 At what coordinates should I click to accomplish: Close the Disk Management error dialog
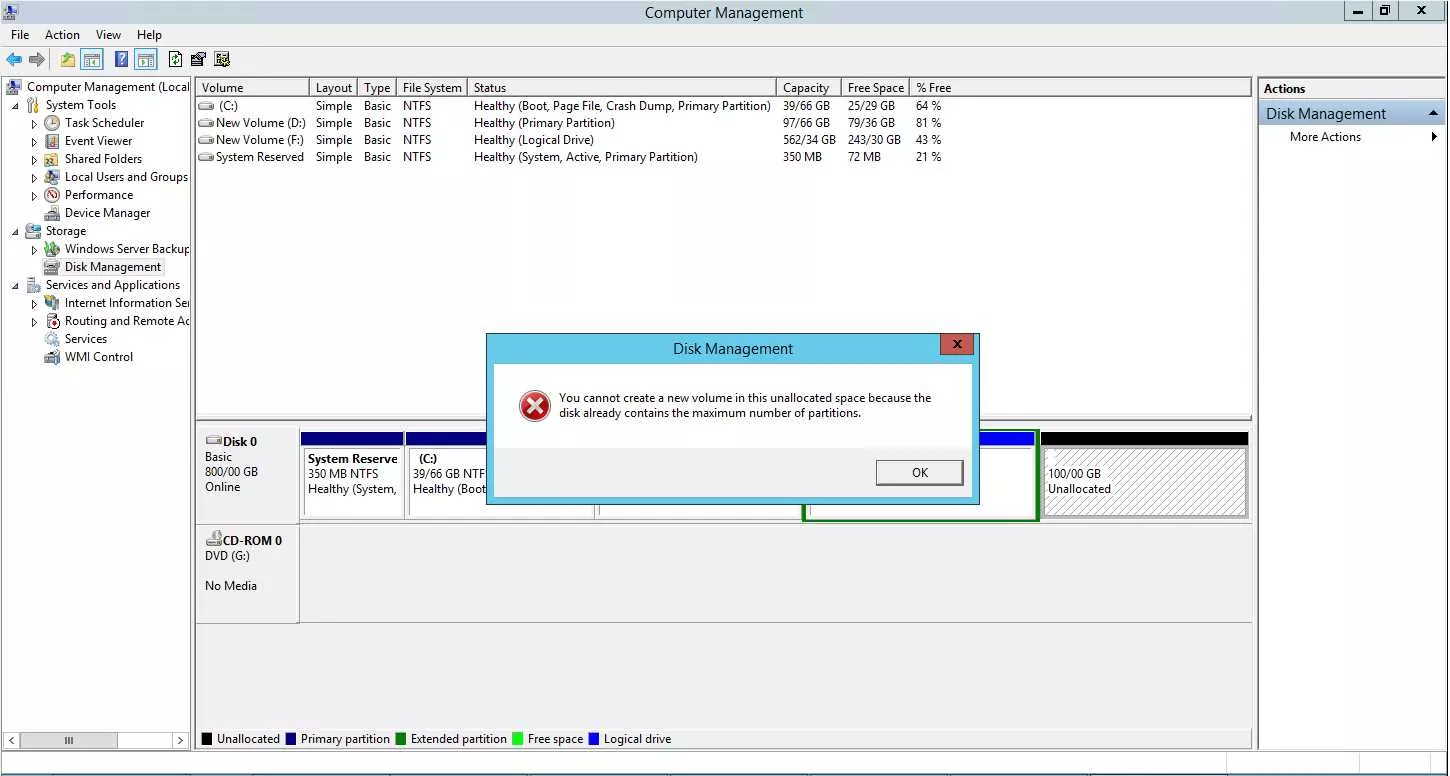click(957, 344)
